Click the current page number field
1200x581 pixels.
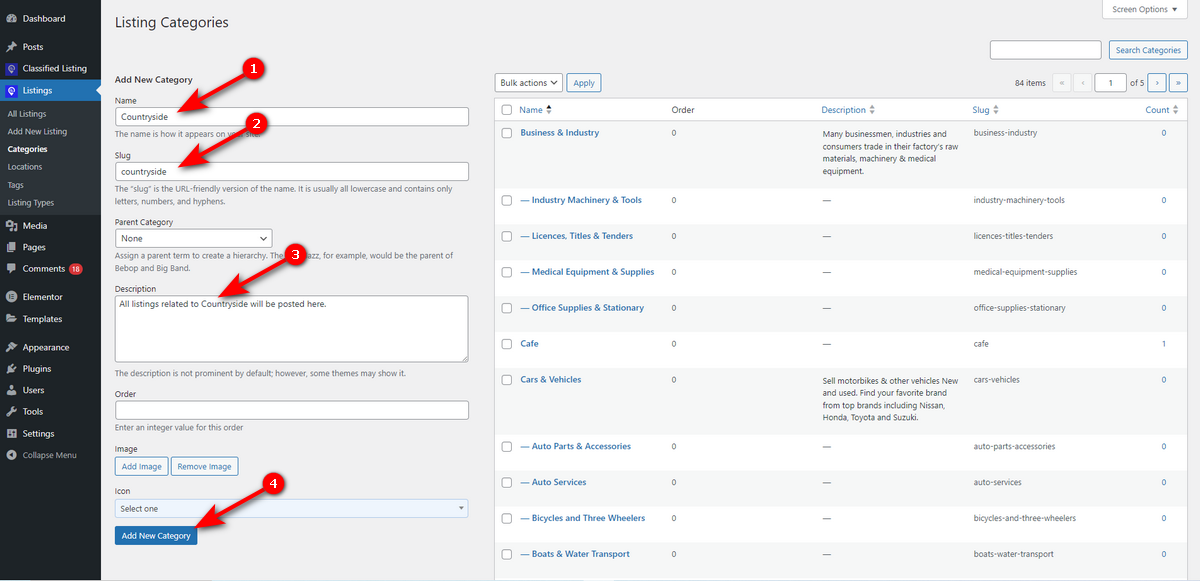[1110, 83]
